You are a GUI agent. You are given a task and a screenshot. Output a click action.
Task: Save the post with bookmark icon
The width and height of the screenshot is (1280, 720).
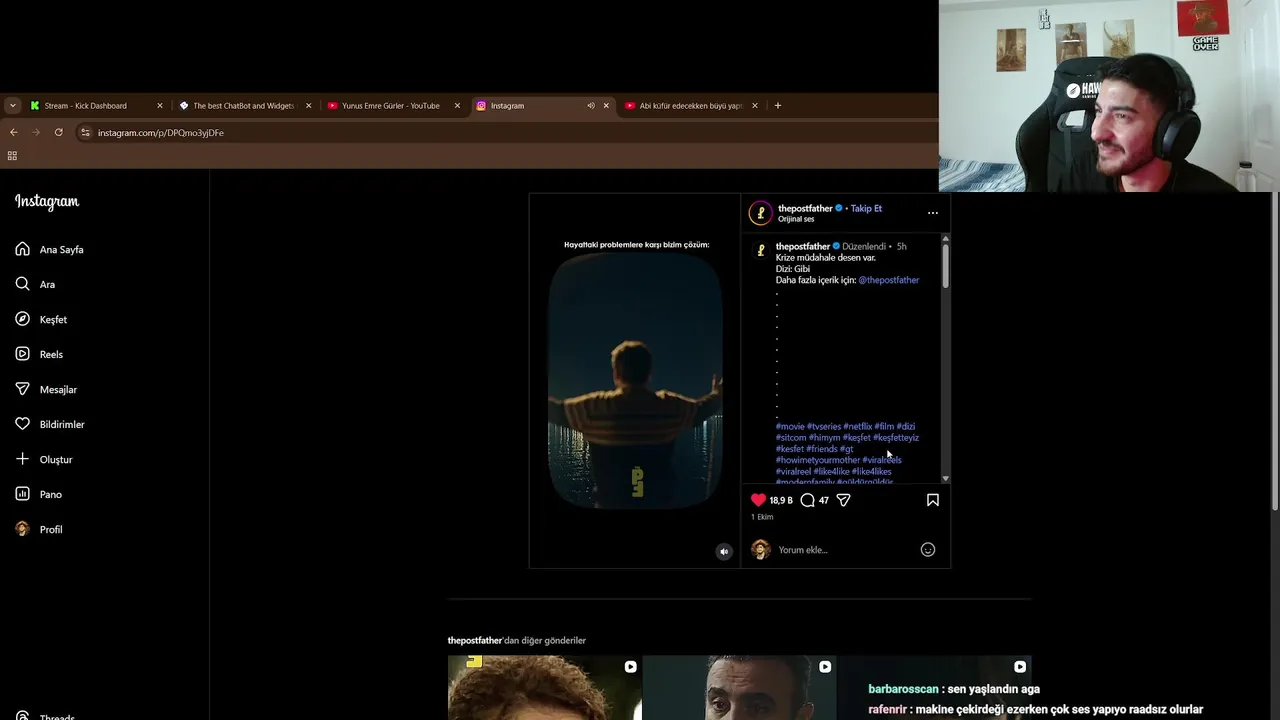pyautogui.click(x=932, y=500)
